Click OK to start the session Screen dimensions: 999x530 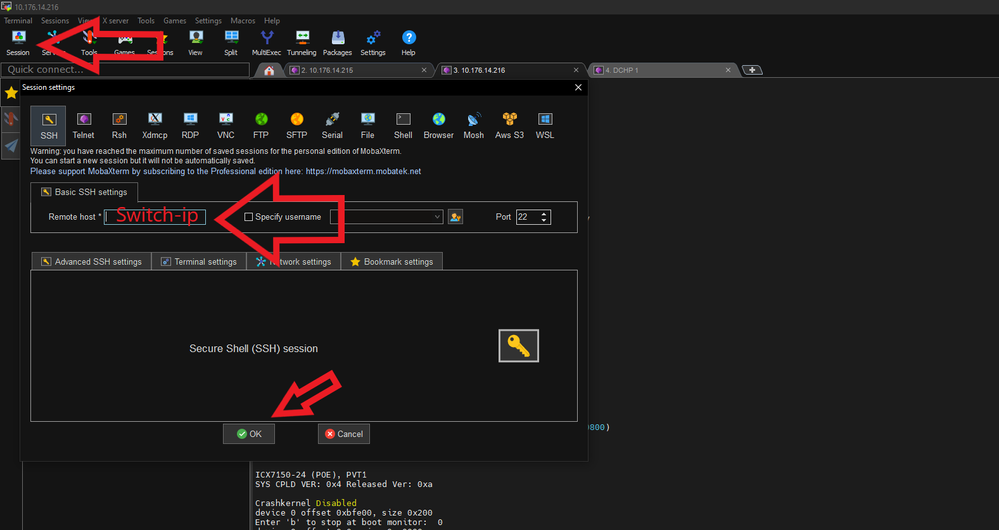pyautogui.click(x=248, y=434)
